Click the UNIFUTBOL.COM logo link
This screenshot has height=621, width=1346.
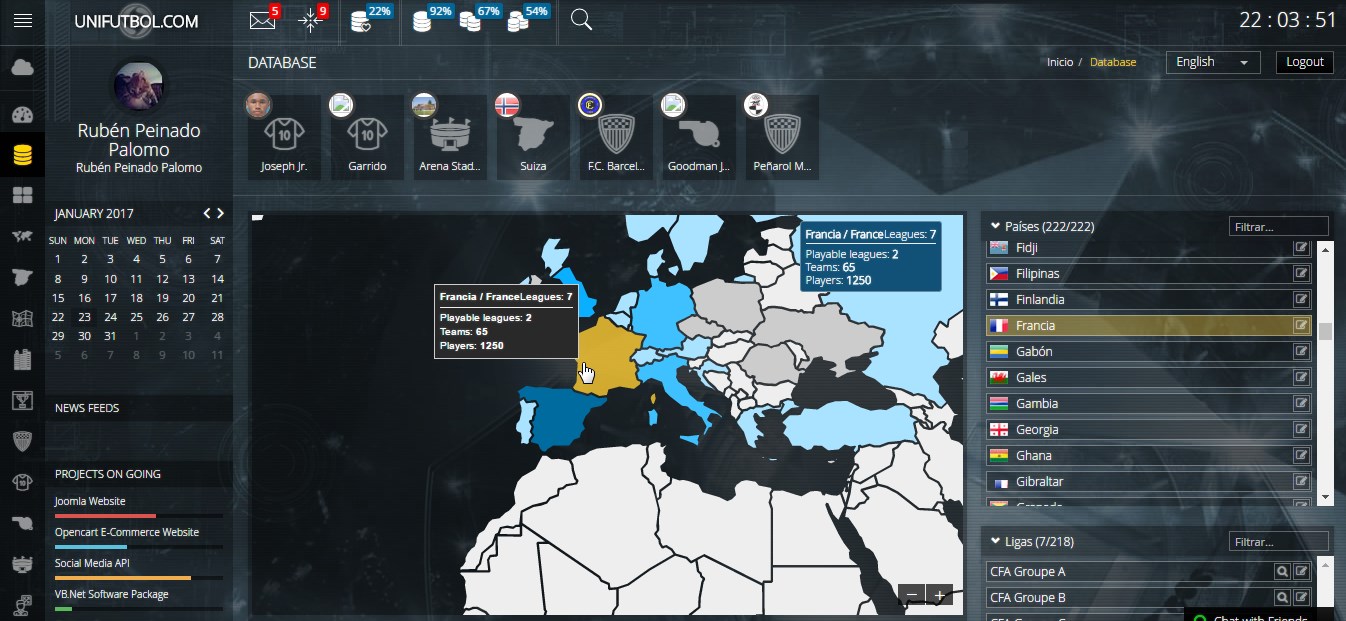click(x=136, y=21)
